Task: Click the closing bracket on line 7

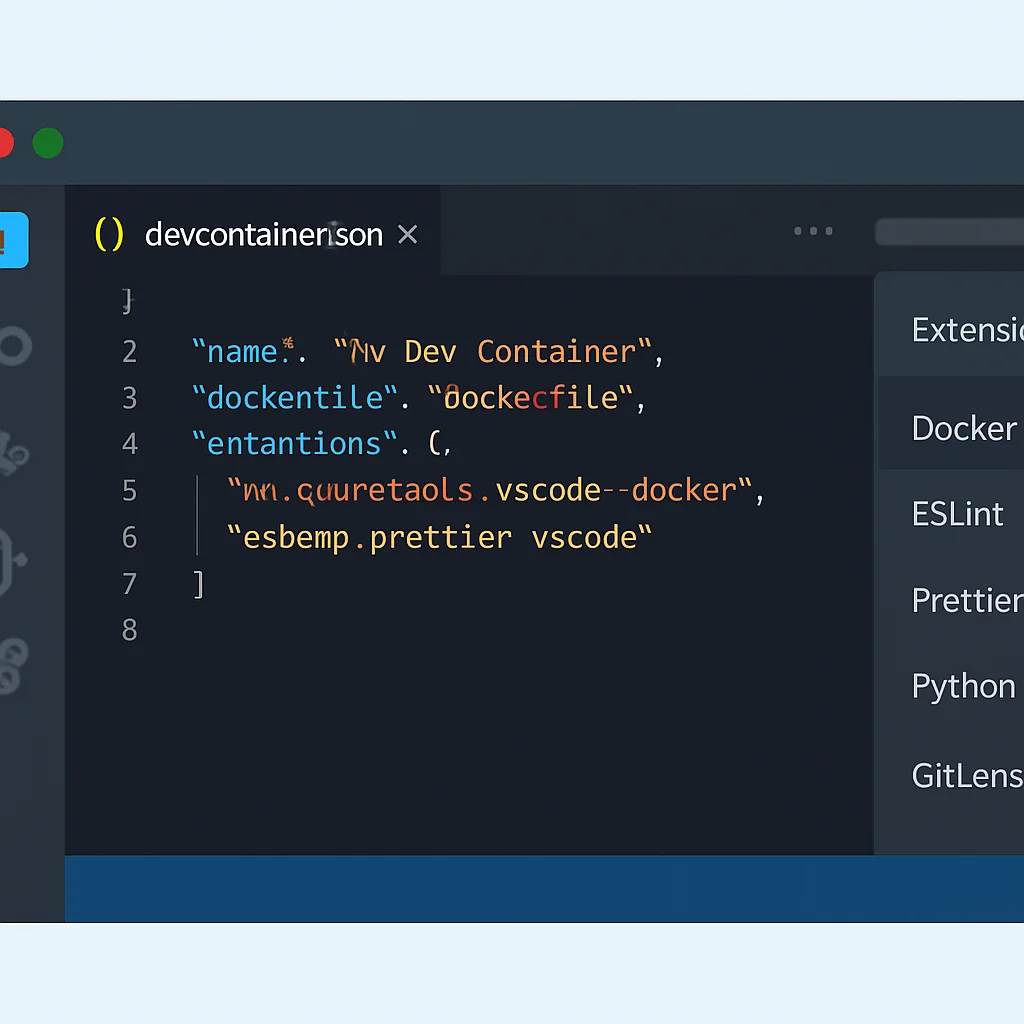Action: click(199, 584)
